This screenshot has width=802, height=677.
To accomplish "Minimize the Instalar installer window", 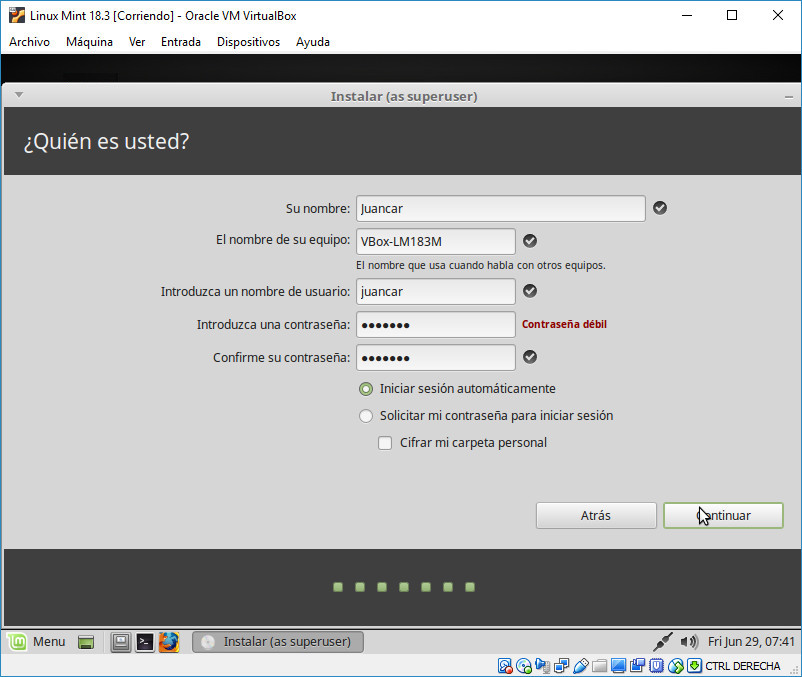I will click(x=789, y=97).
